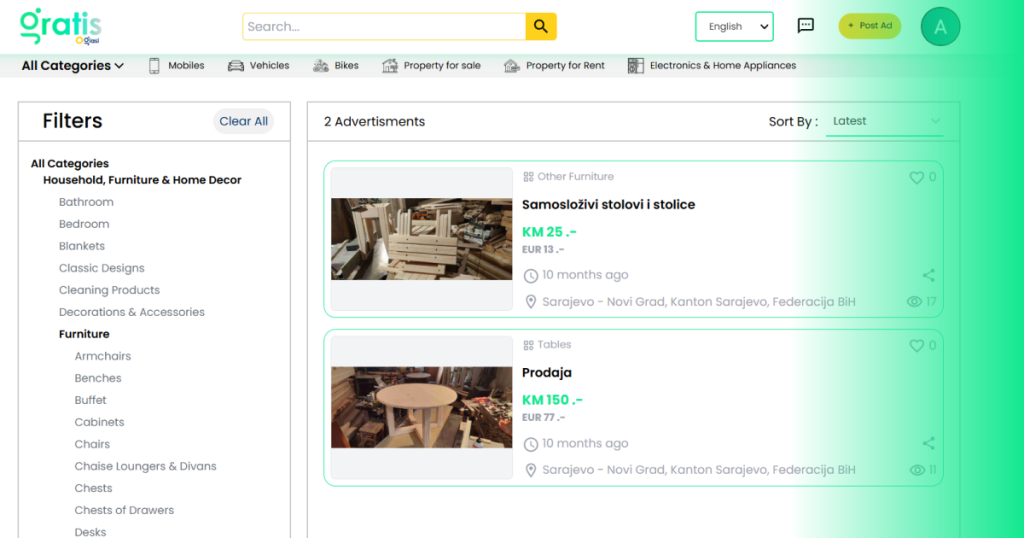
Task: Click the yellow search magnifier button
Action: [x=541, y=27]
